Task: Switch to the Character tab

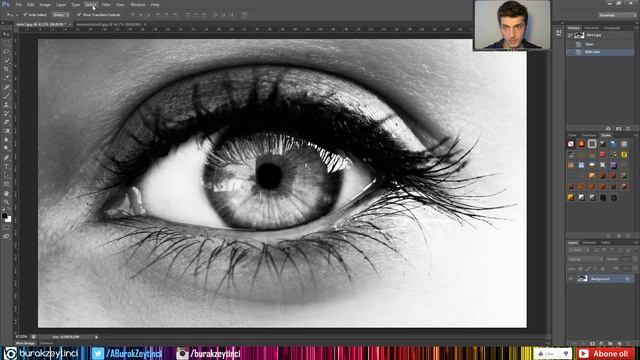Action: 591,28
